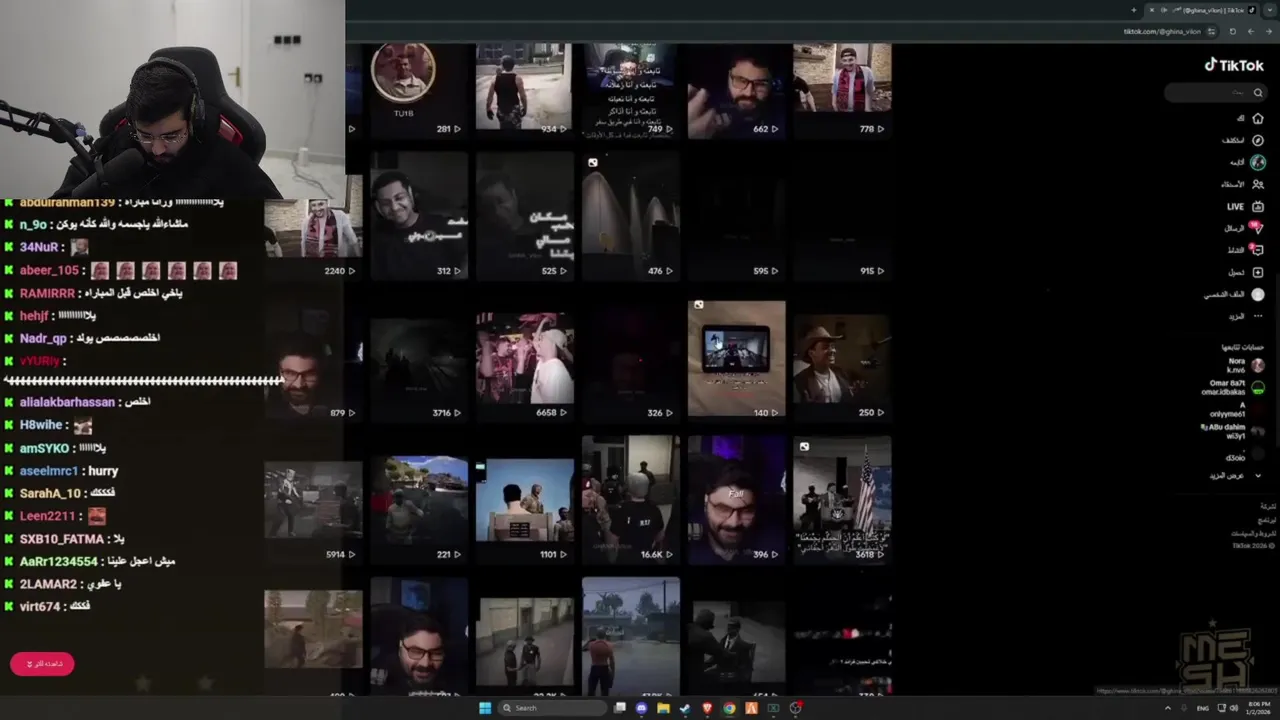
Task: Open the video thumbnail with 778 views
Action: click(842, 90)
